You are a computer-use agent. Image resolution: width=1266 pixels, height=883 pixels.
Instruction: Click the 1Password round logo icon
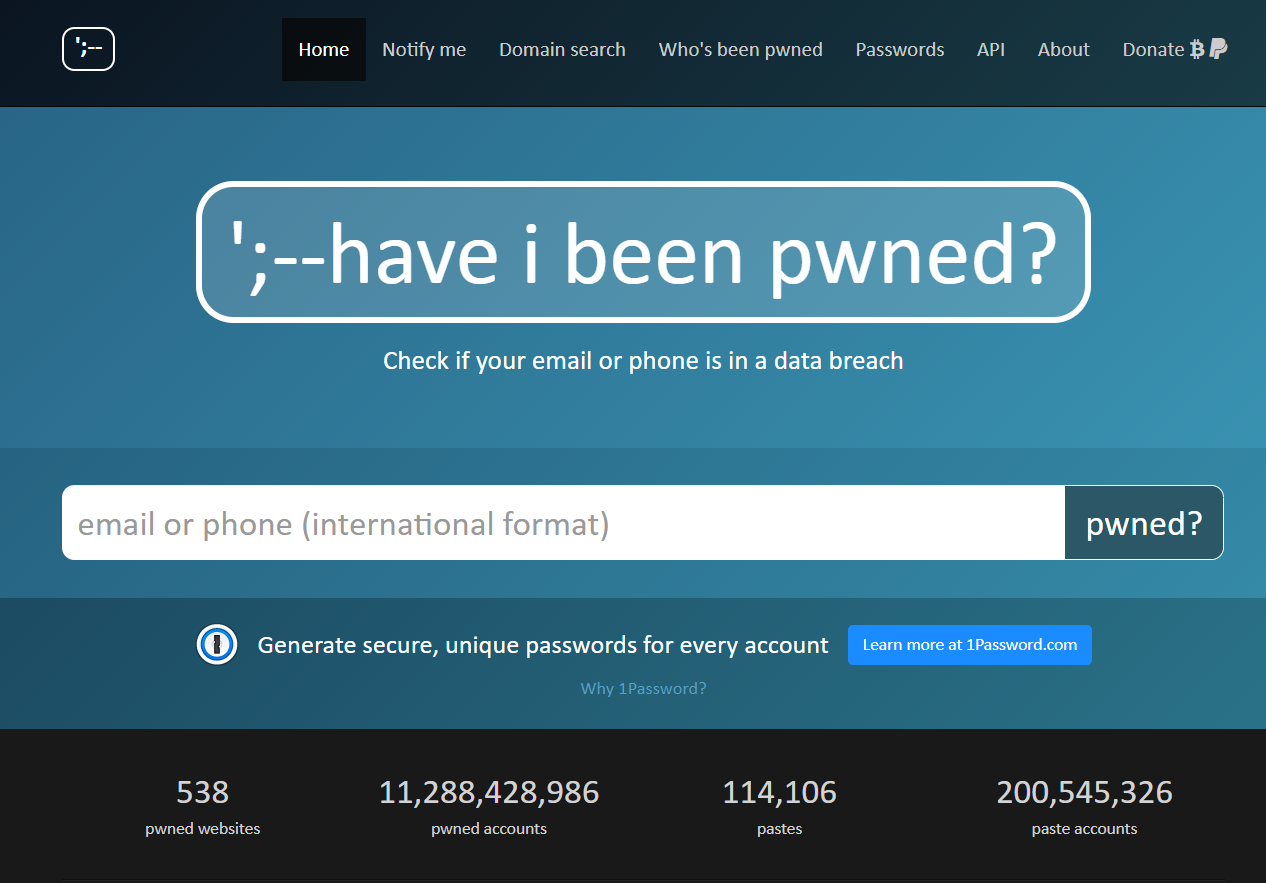[217, 645]
